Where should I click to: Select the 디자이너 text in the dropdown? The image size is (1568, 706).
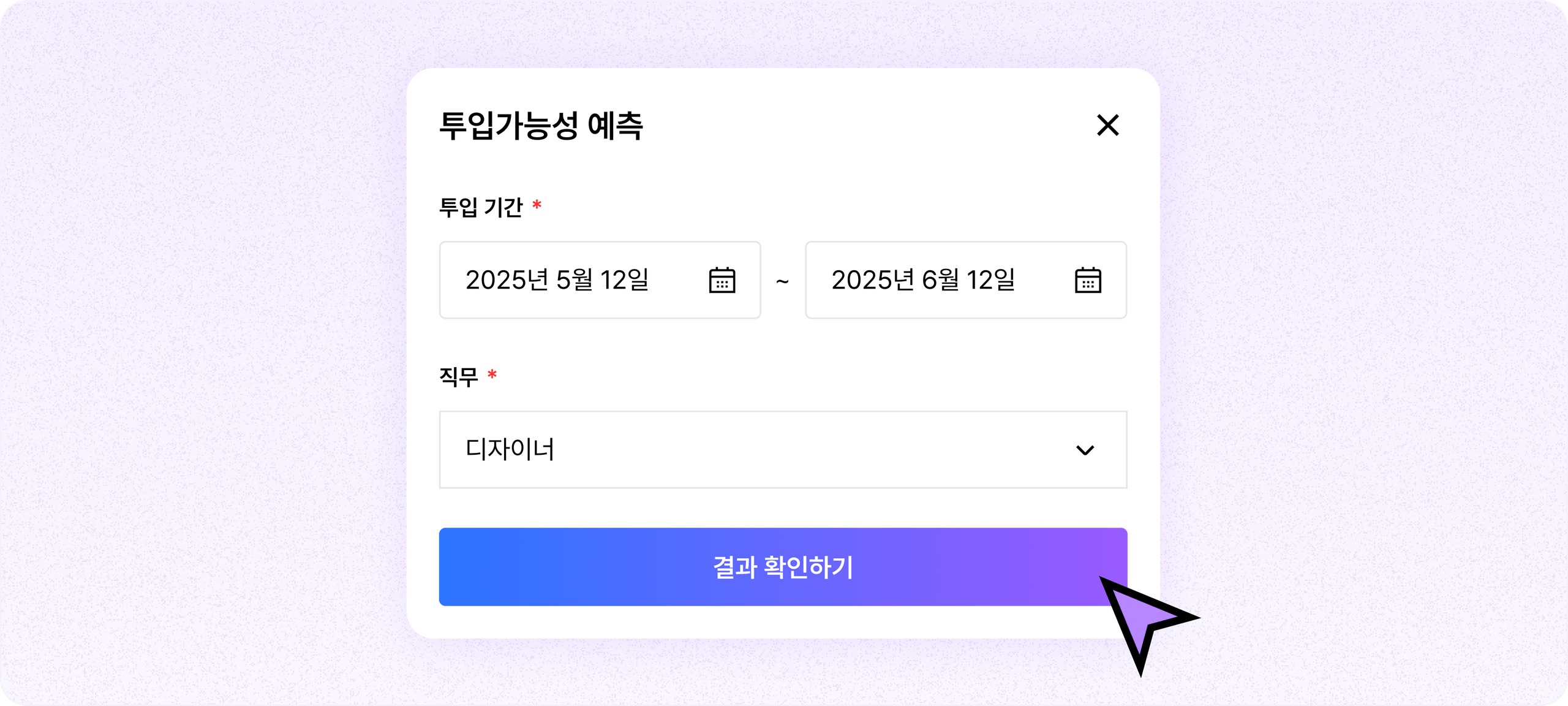(510, 449)
